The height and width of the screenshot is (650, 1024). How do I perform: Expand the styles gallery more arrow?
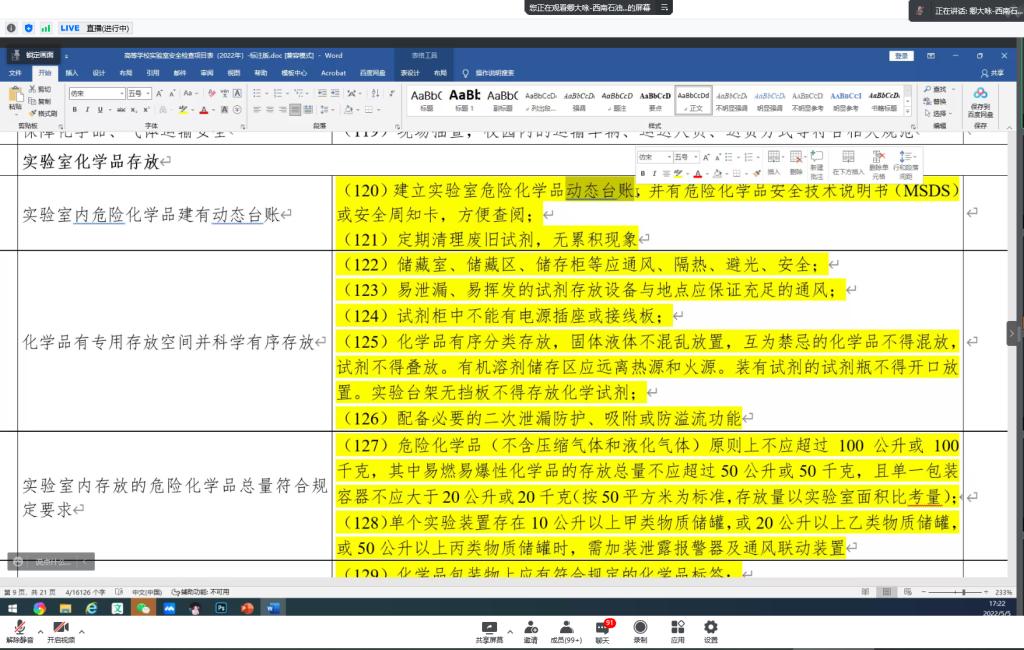[x=909, y=108]
